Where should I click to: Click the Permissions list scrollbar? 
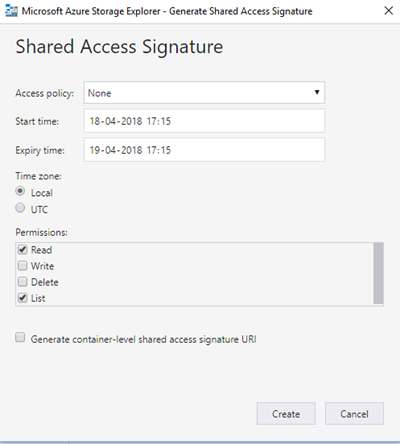tap(378, 273)
